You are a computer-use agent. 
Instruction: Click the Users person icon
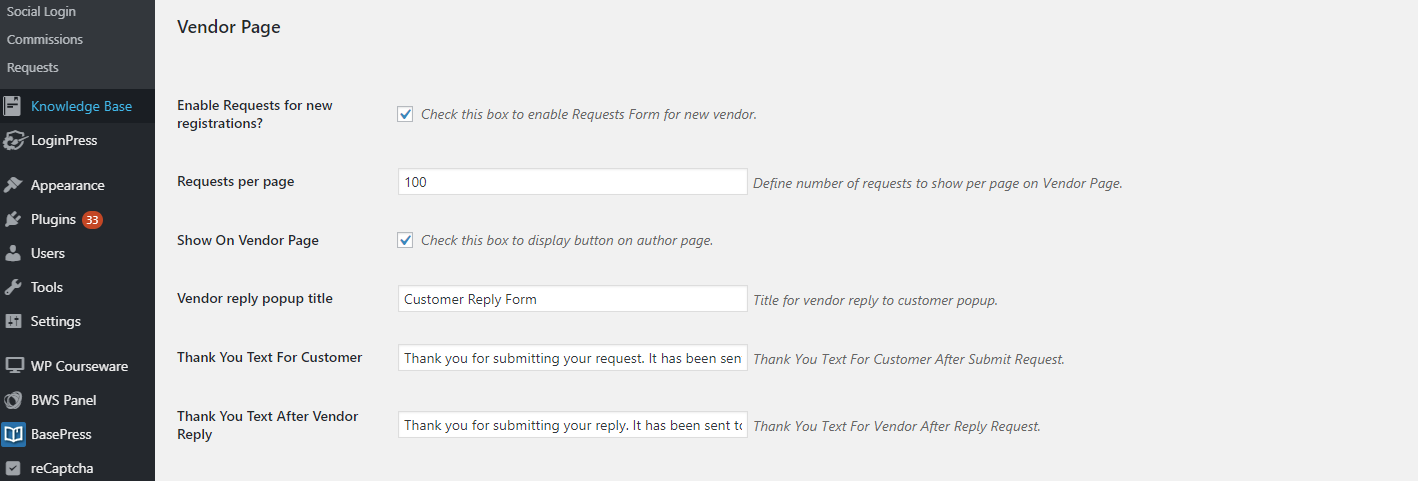coord(13,253)
